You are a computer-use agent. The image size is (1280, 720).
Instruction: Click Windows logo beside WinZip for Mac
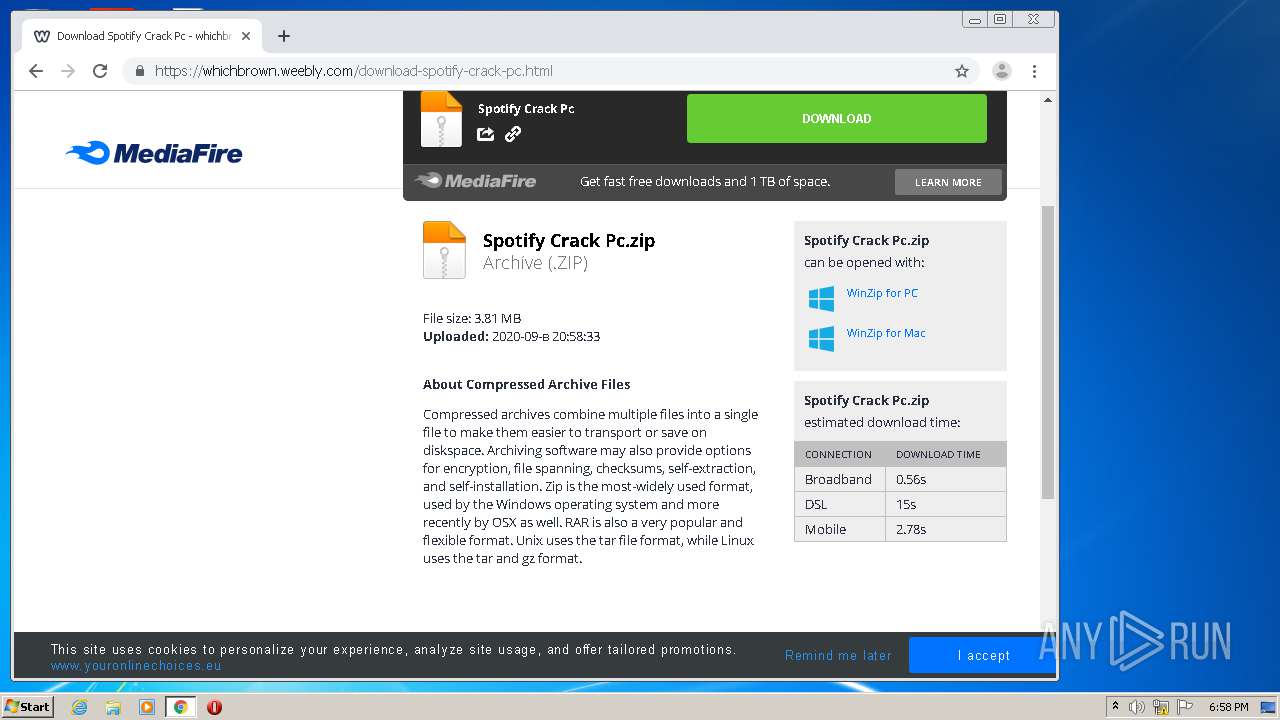click(821, 338)
